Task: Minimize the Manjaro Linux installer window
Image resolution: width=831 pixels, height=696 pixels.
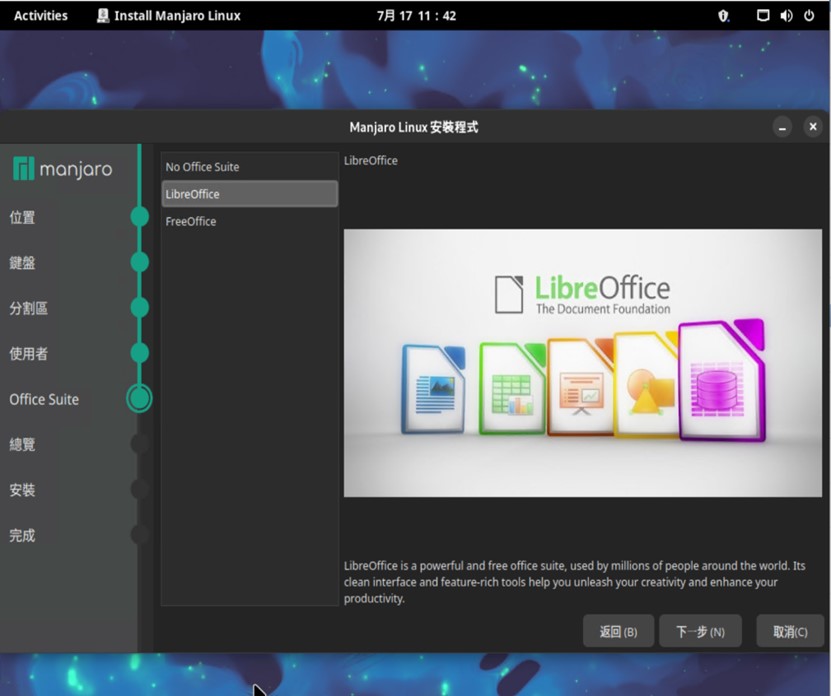Action: pyautogui.click(x=782, y=127)
